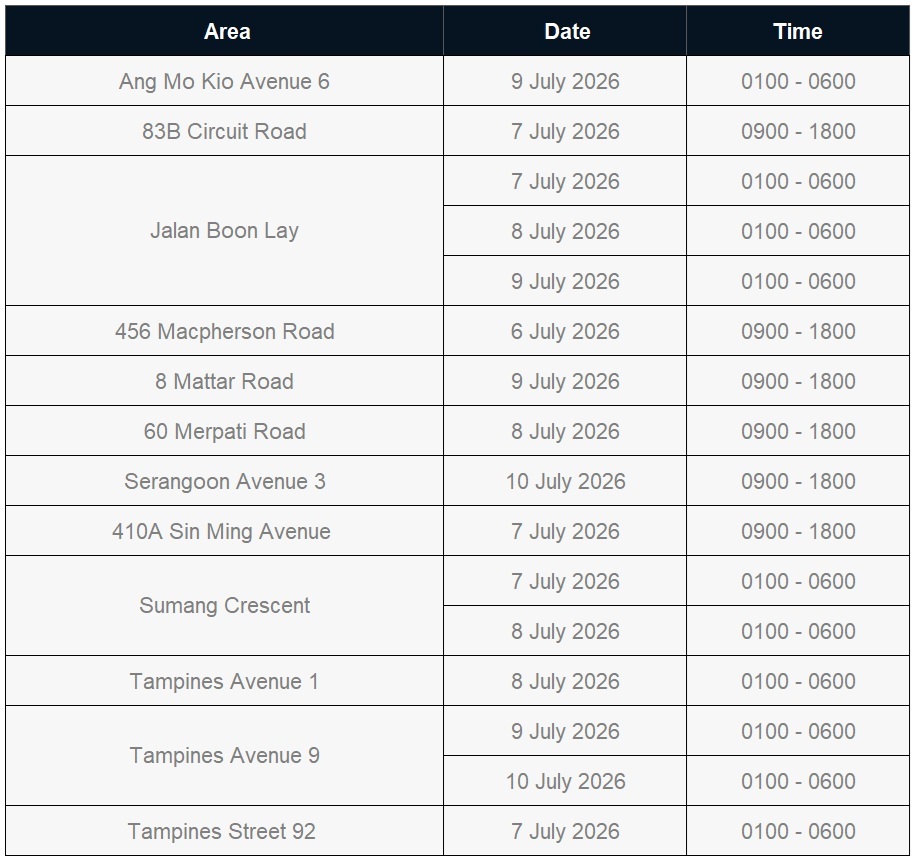The width and height of the screenshot is (914, 860).
Task: Click the time cell for Tampines Street 92
Action: coord(798,831)
